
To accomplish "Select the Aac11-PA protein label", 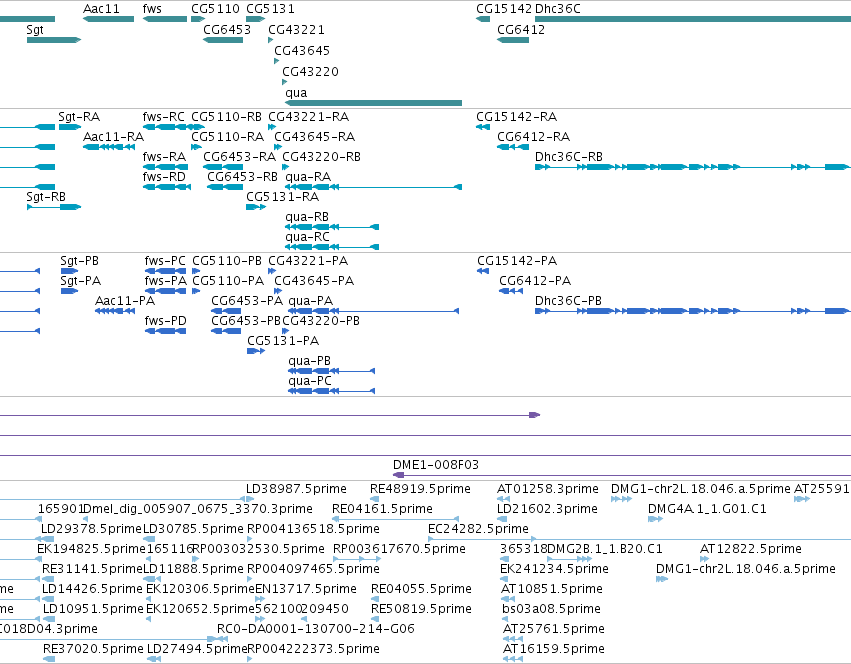I will tap(125, 301).
